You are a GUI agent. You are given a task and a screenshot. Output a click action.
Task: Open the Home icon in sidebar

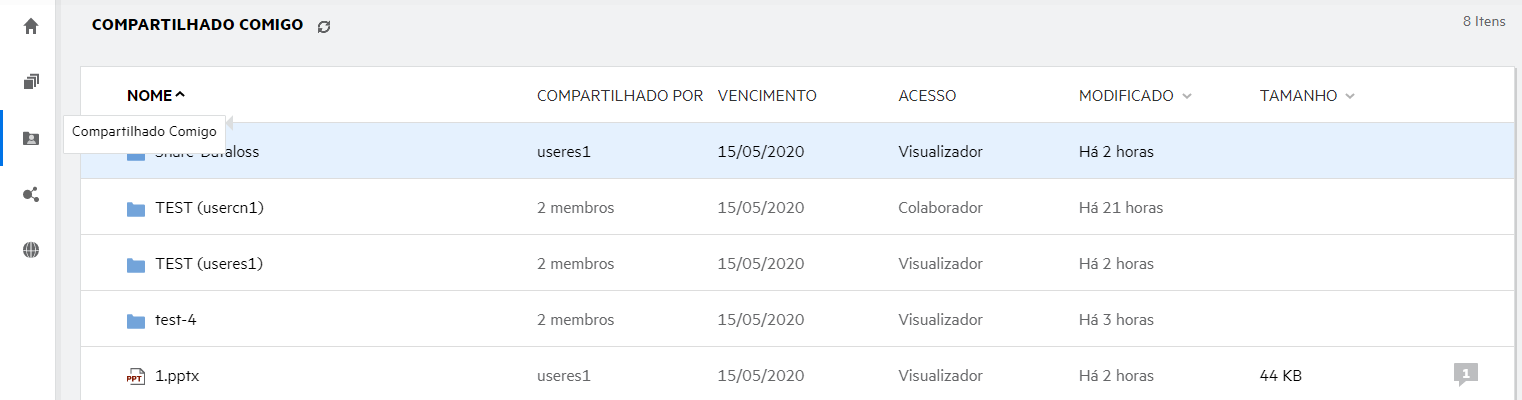(x=30, y=27)
